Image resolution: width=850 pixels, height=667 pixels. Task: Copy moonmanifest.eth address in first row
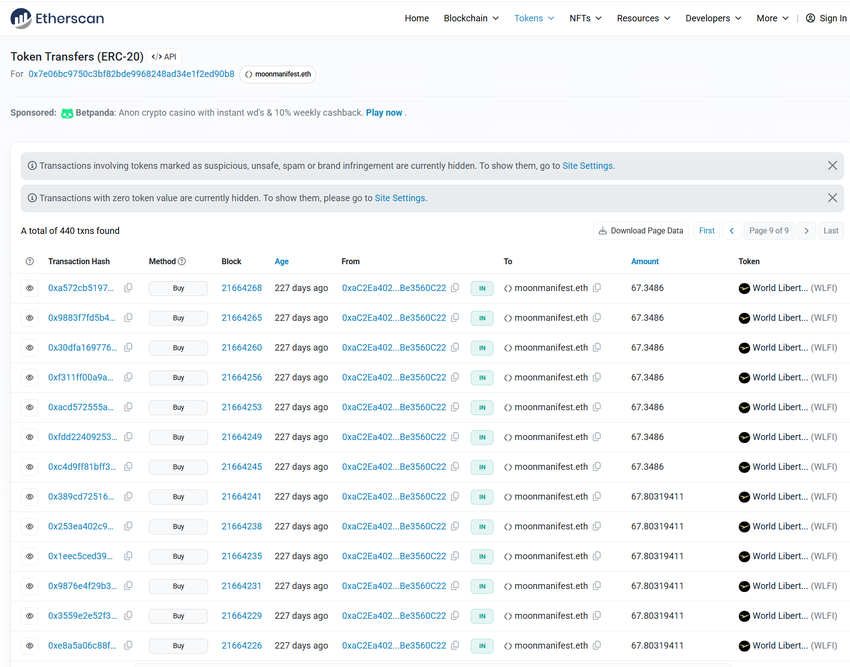(x=597, y=288)
